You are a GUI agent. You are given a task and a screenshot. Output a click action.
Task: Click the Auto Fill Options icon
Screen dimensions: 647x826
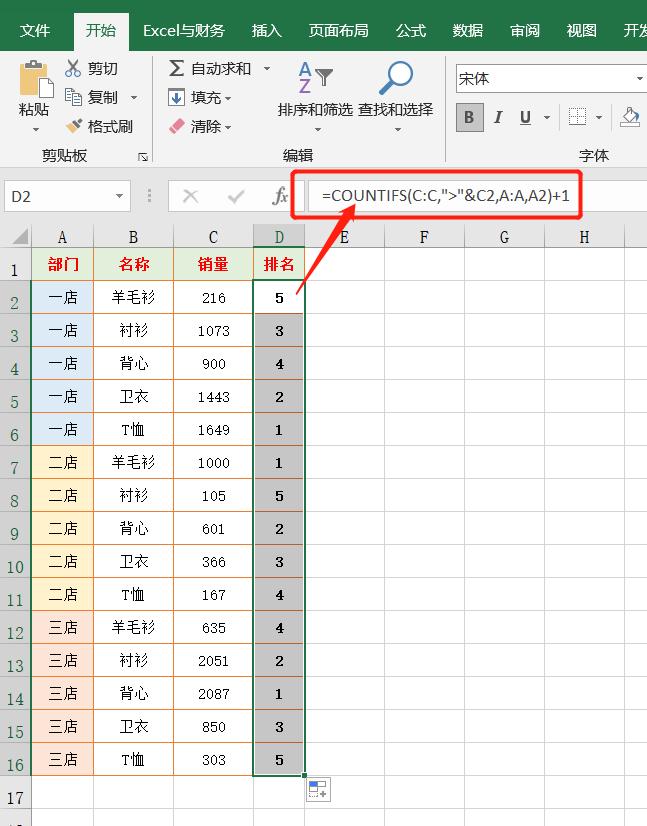pos(318,789)
